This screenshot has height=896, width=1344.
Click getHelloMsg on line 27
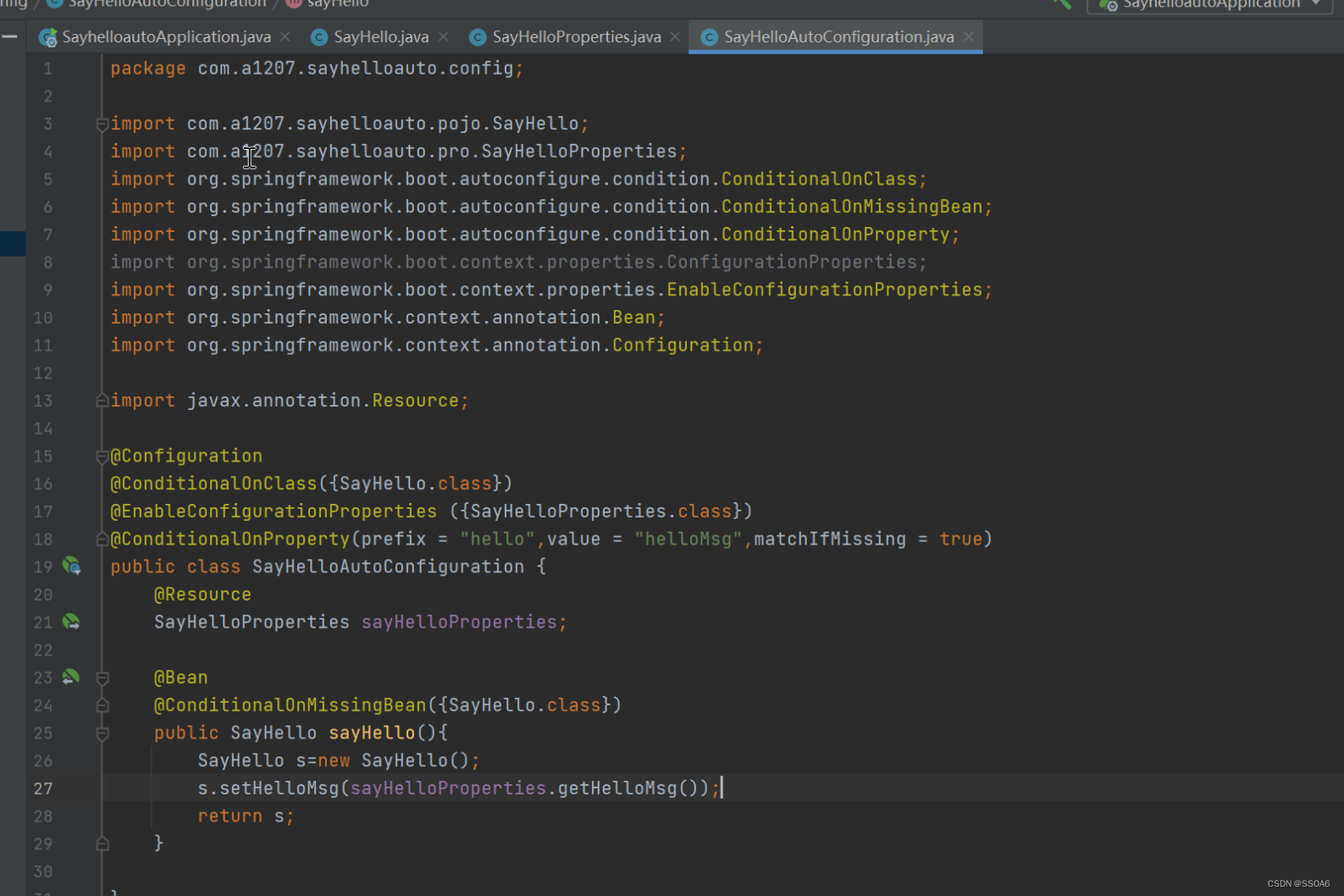click(x=617, y=788)
